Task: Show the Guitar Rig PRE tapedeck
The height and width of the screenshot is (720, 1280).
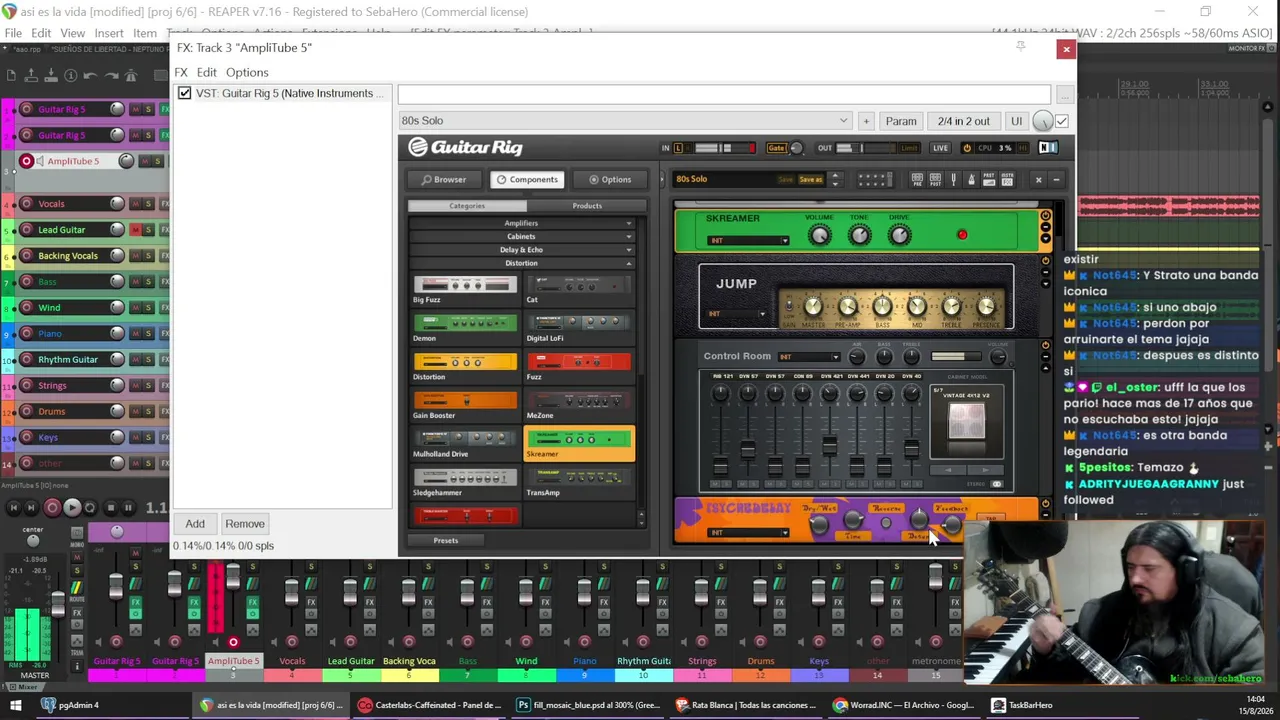Action: [917, 179]
